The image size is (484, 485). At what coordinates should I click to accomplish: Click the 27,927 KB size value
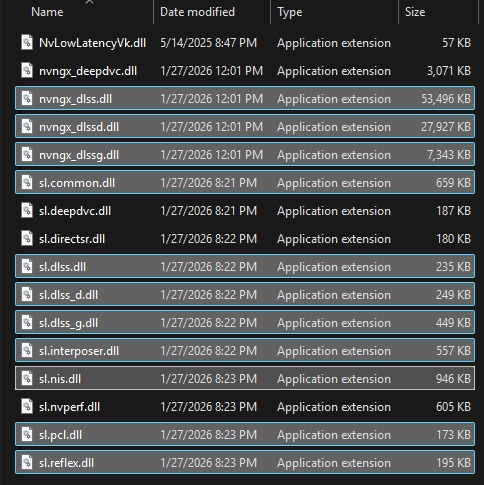point(446,127)
